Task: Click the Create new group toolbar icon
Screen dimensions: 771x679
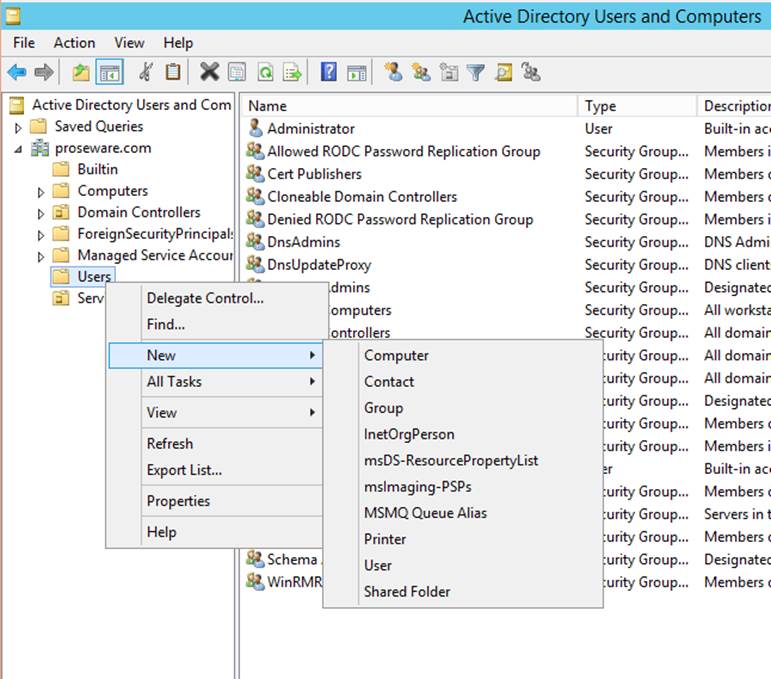Action: (x=420, y=72)
